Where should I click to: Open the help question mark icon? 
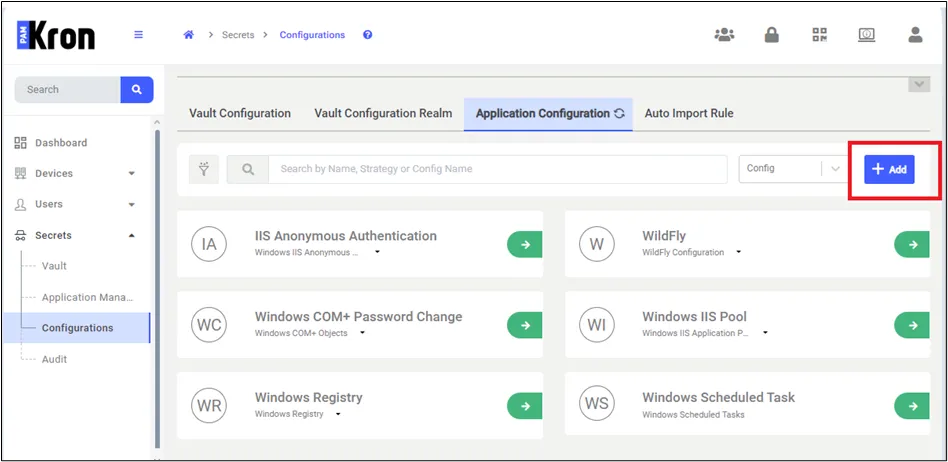click(x=367, y=35)
